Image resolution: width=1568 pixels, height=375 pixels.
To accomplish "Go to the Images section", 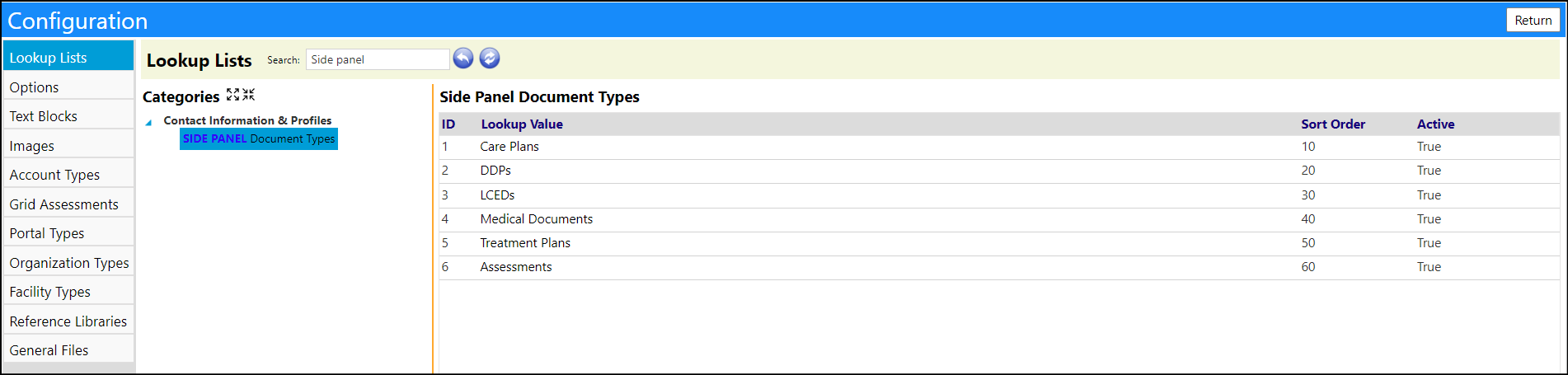I will coord(68,146).
